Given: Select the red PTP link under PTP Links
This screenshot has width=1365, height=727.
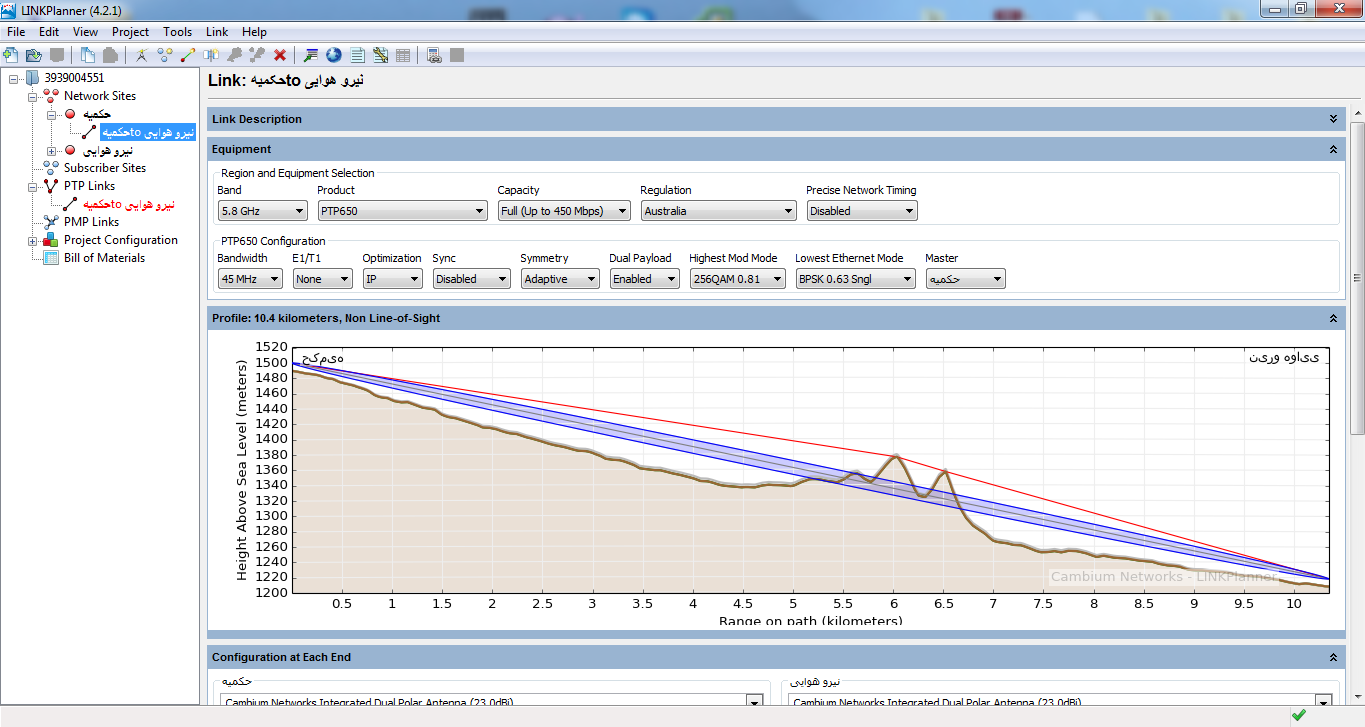Looking at the screenshot, I should (x=128, y=204).
